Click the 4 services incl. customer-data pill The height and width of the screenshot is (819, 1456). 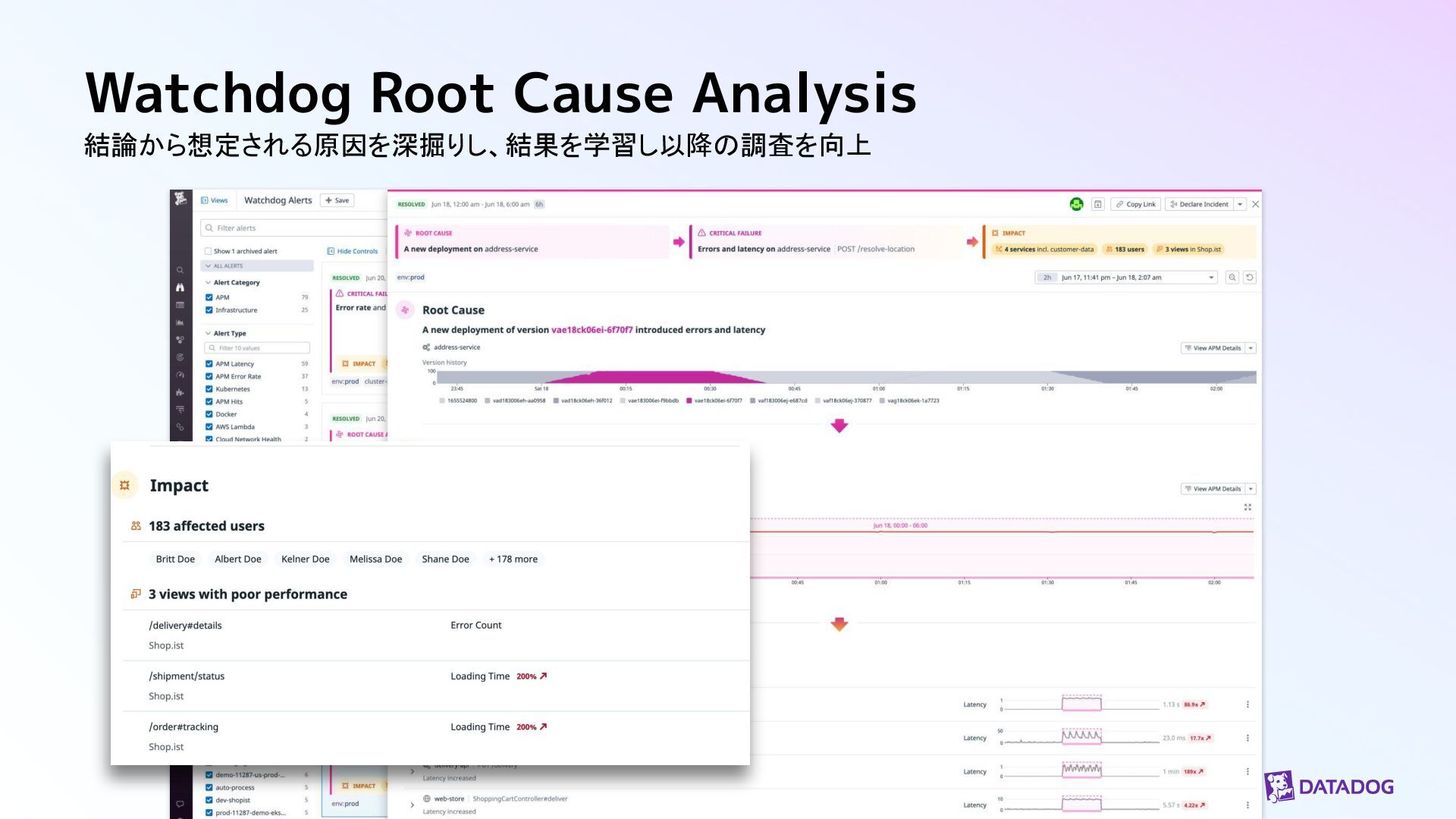(1044, 249)
